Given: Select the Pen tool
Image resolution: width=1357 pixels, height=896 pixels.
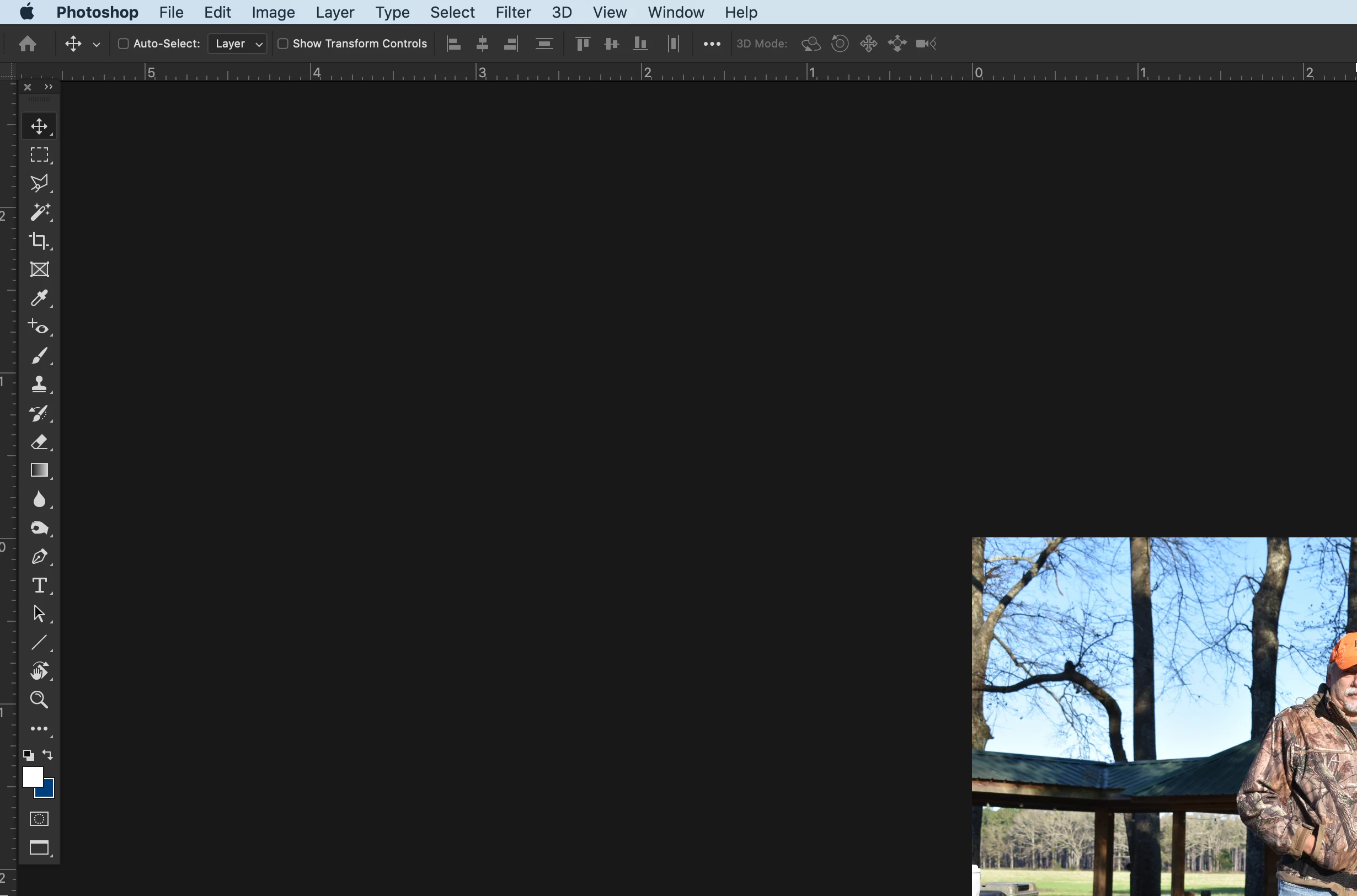Looking at the screenshot, I should coord(39,557).
